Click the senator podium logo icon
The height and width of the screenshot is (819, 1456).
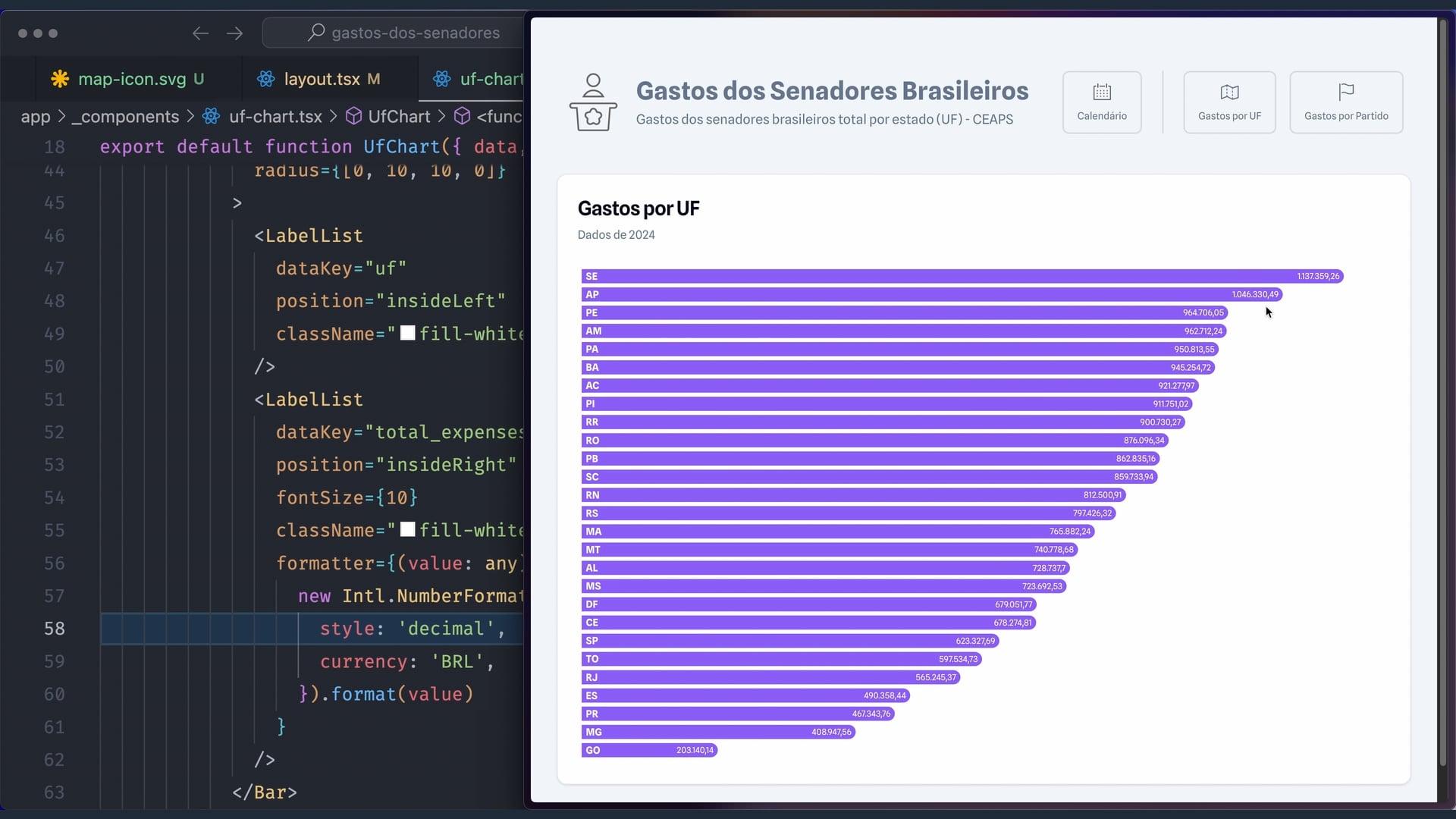click(593, 102)
